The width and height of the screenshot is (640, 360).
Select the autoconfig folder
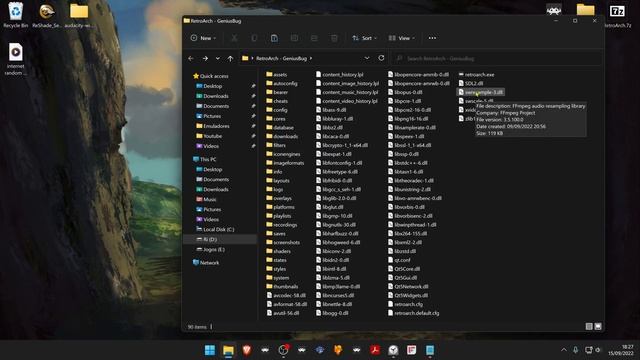282,83
